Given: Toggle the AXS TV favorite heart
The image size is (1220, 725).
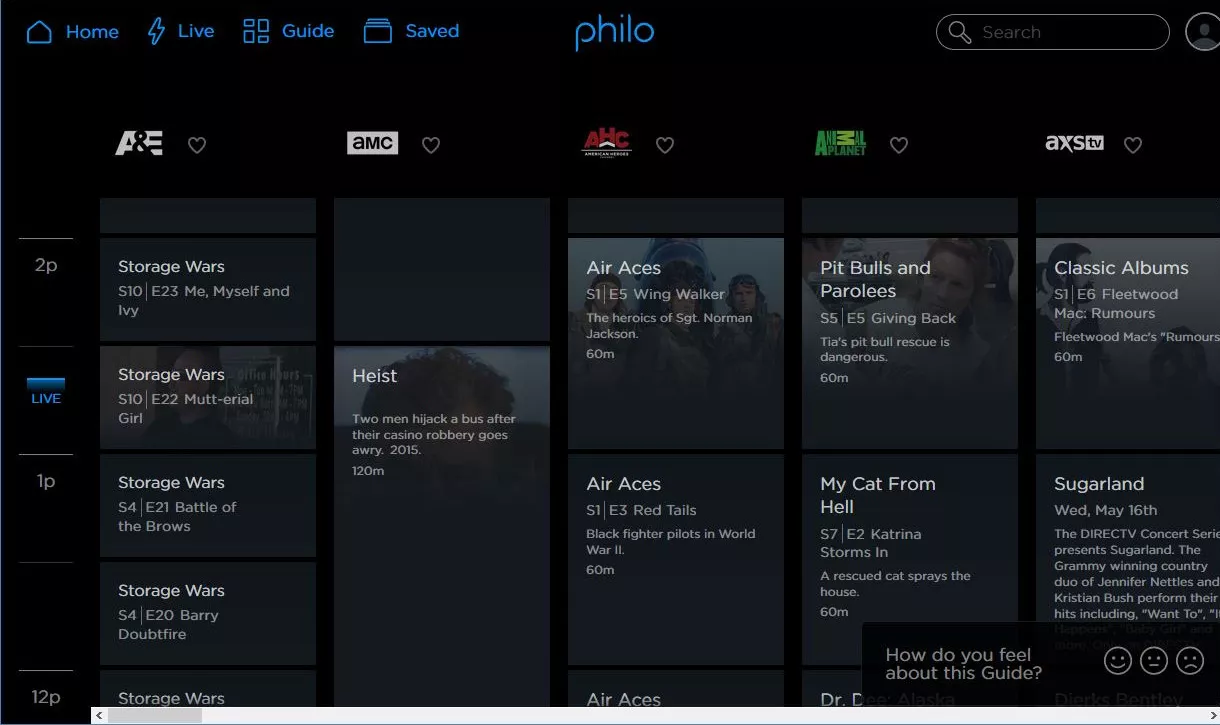Looking at the screenshot, I should pyautogui.click(x=1133, y=145).
